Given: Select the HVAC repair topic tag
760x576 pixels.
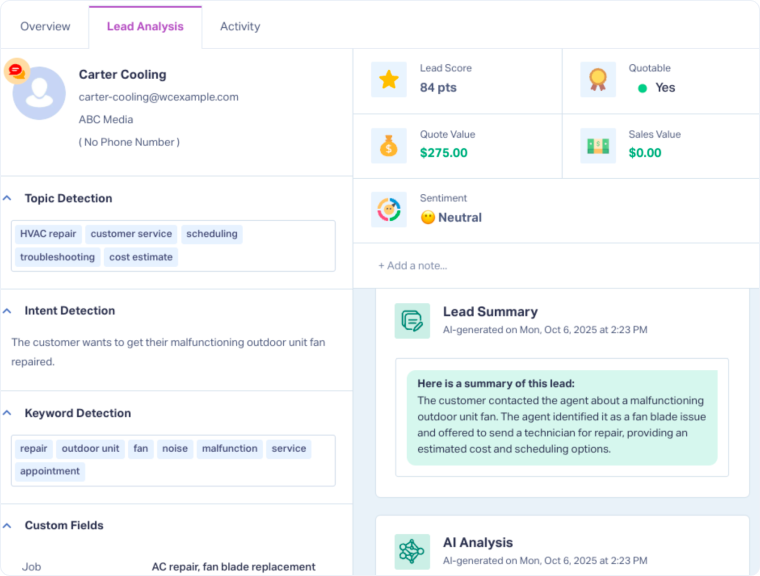Looking at the screenshot, I should 48,234.
